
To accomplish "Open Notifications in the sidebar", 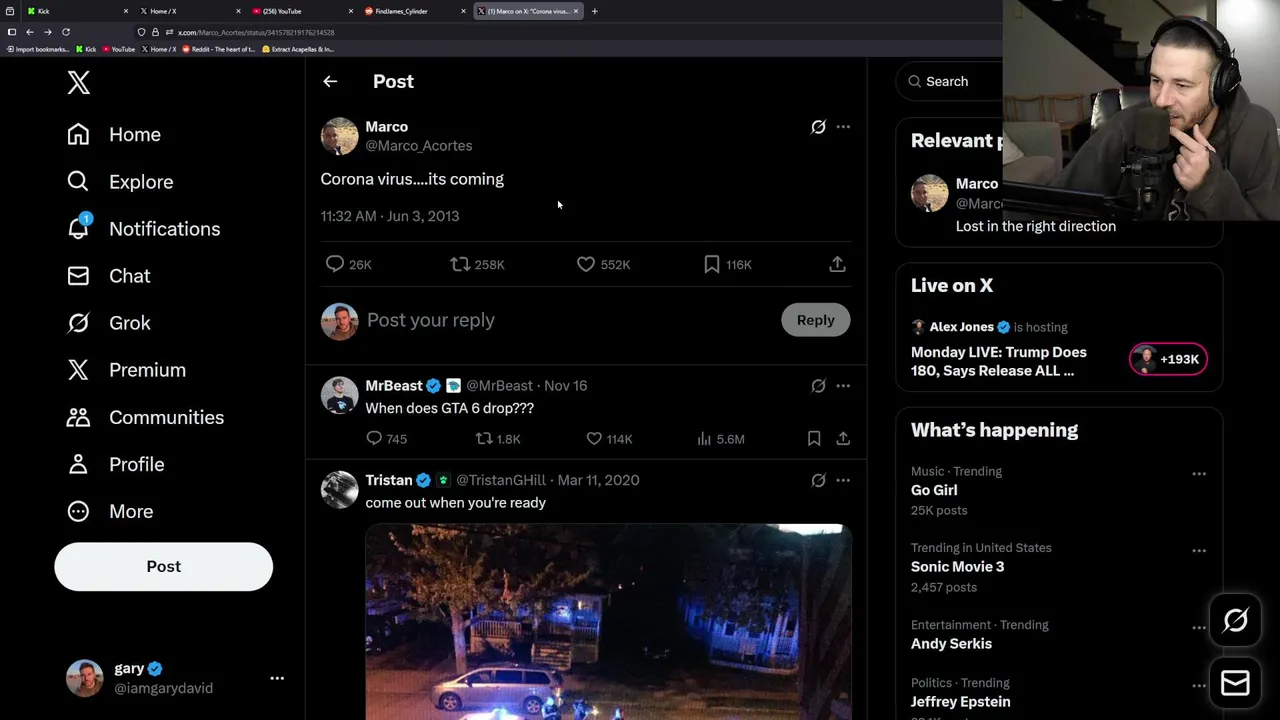I will point(143,228).
